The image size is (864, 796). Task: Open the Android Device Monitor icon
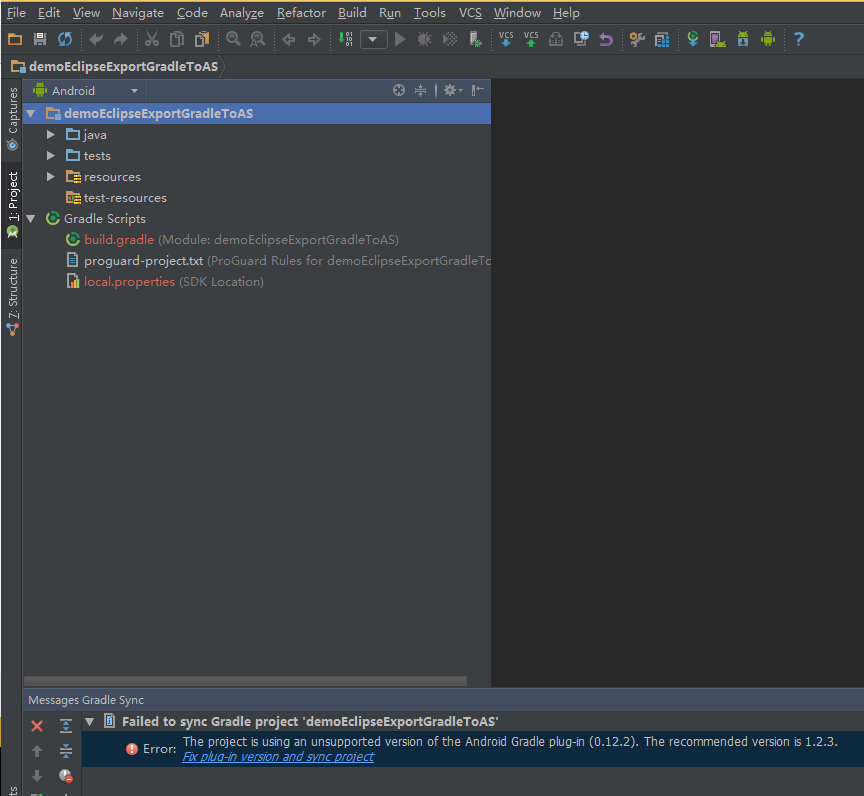pyautogui.click(x=768, y=39)
